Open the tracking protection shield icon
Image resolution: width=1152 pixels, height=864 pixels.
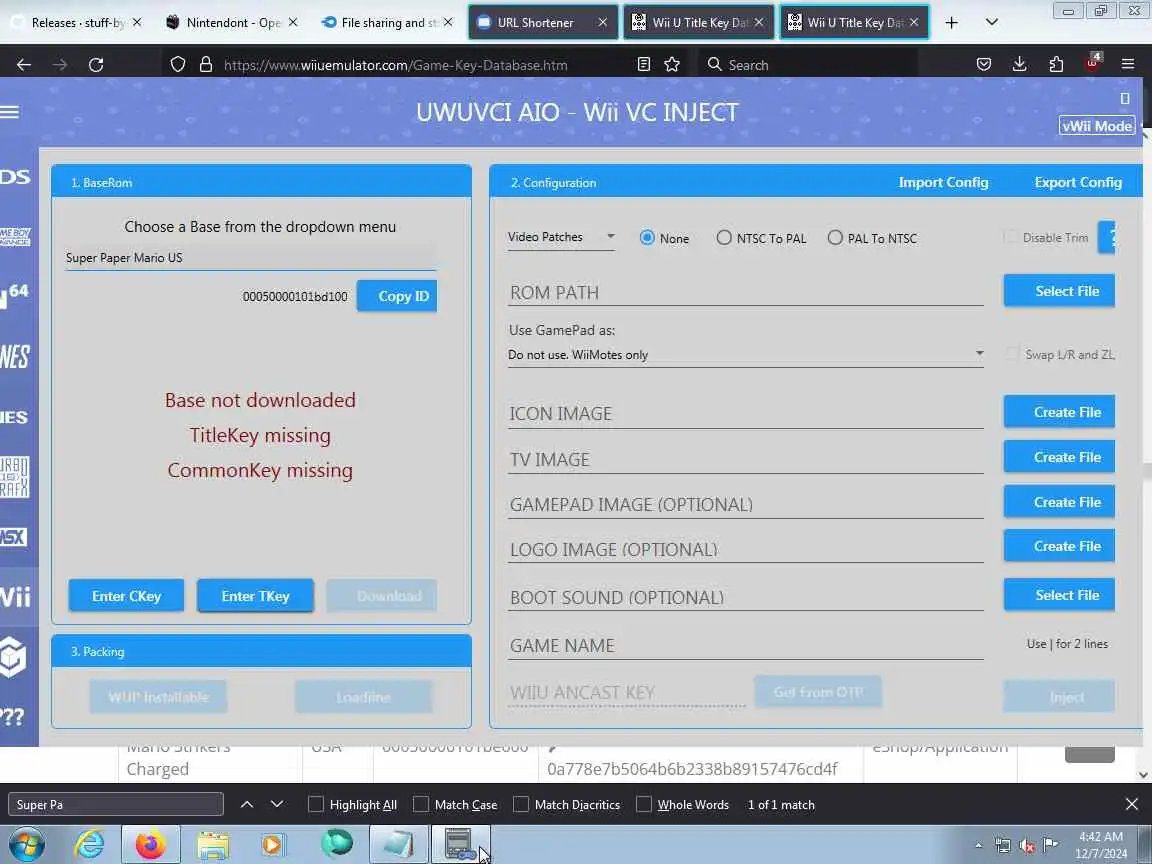(x=178, y=65)
